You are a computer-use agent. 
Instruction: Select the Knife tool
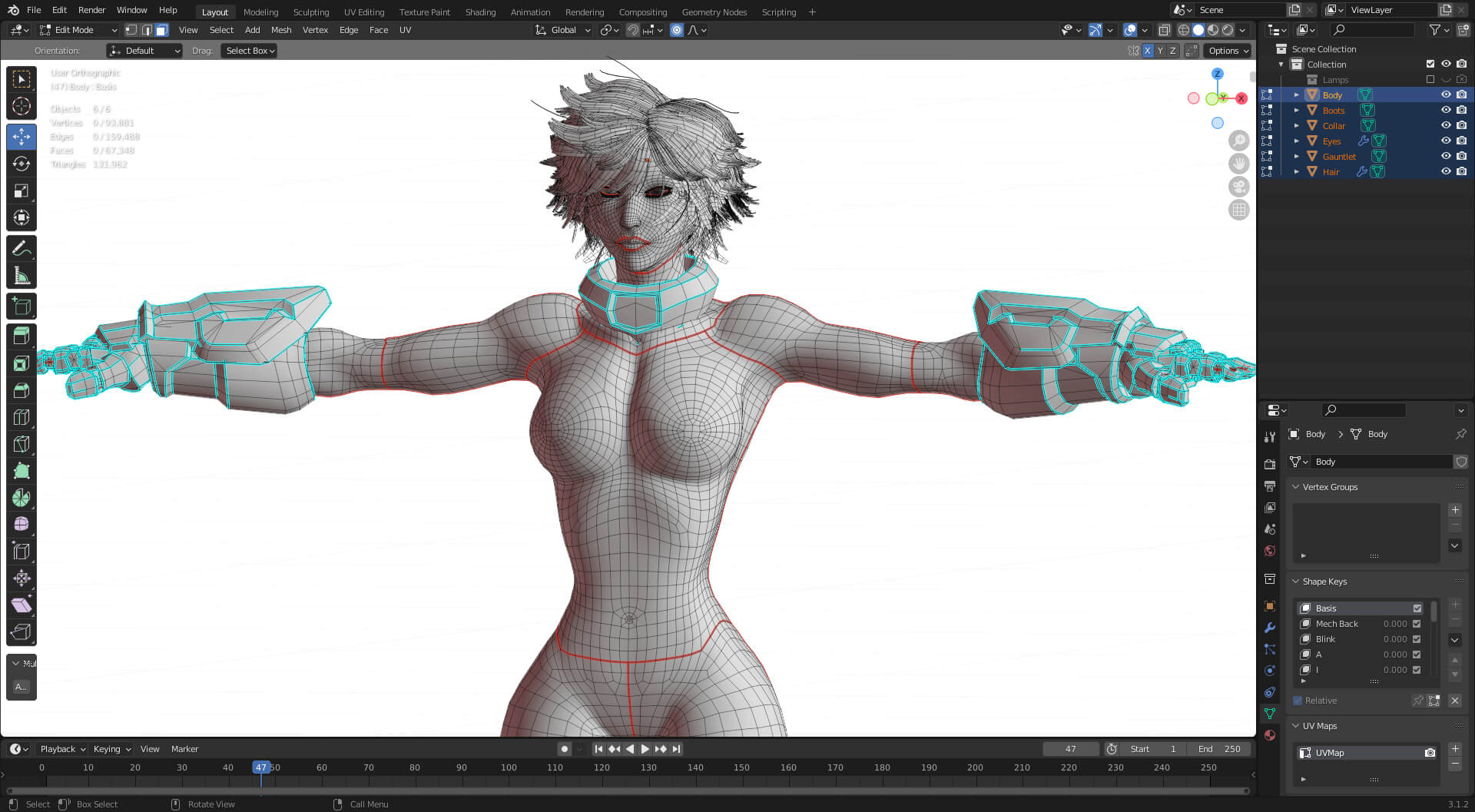(22, 444)
